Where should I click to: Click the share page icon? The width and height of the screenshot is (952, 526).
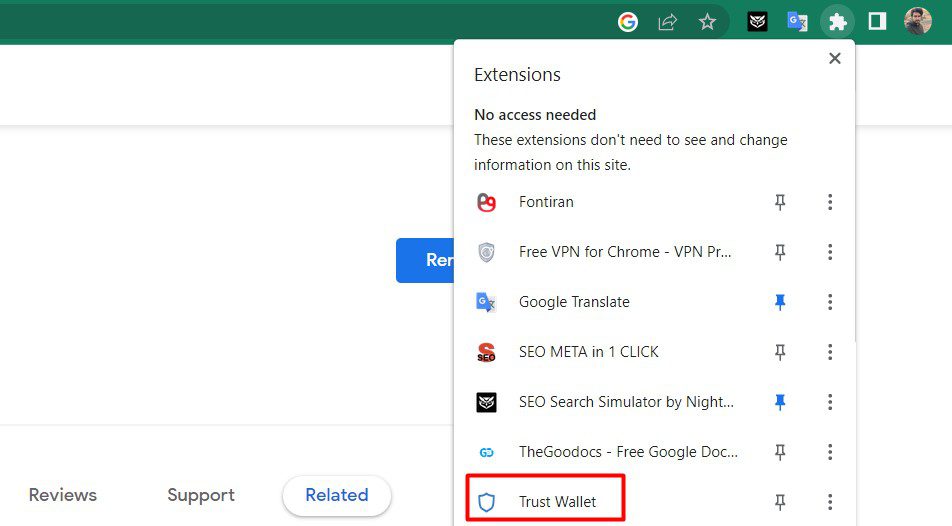point(667,21)
